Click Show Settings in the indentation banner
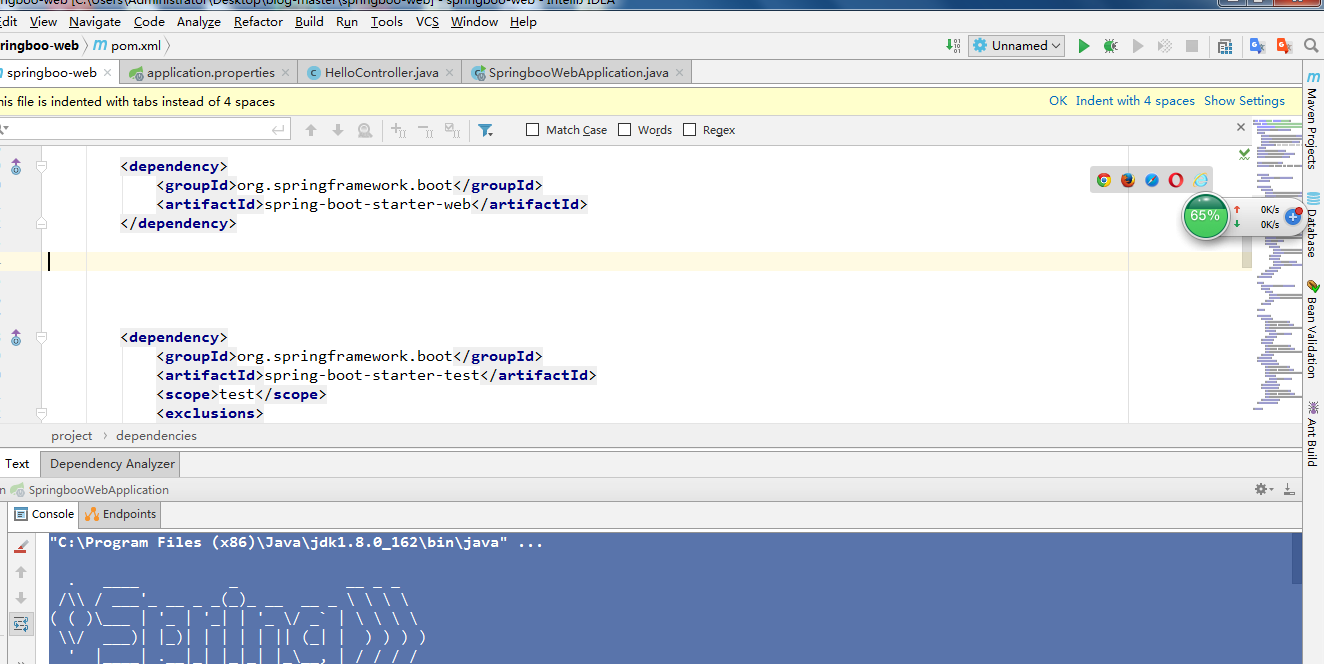1324x664 pixels. click(1243, 100)
